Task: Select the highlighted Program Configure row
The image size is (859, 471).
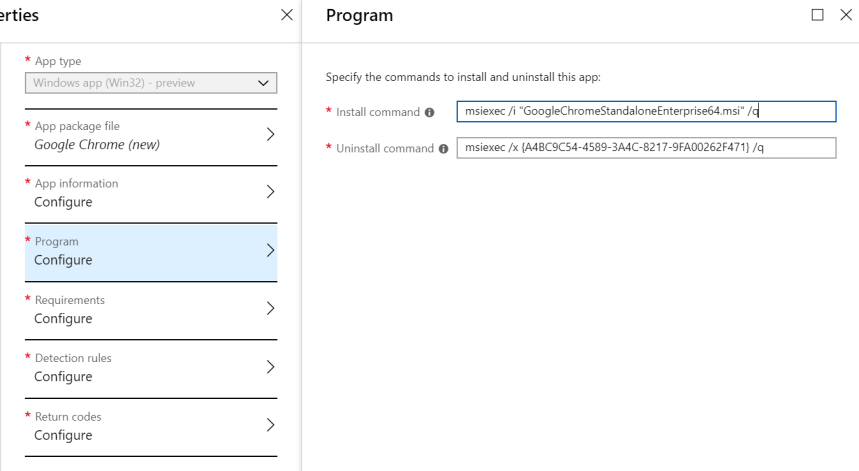Action: click(x=151, y=252)
